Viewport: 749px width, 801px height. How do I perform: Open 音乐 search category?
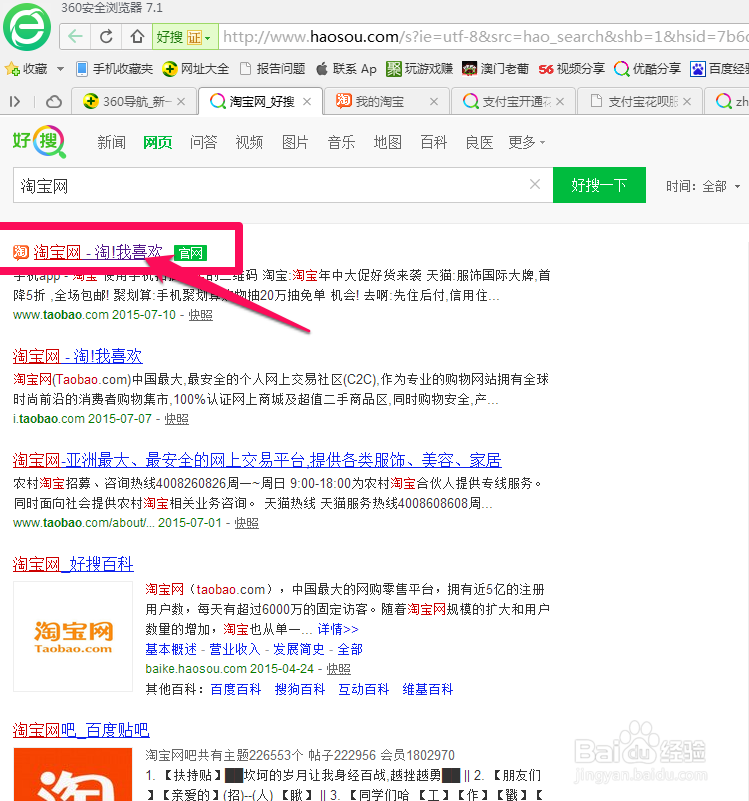point(341,142)
